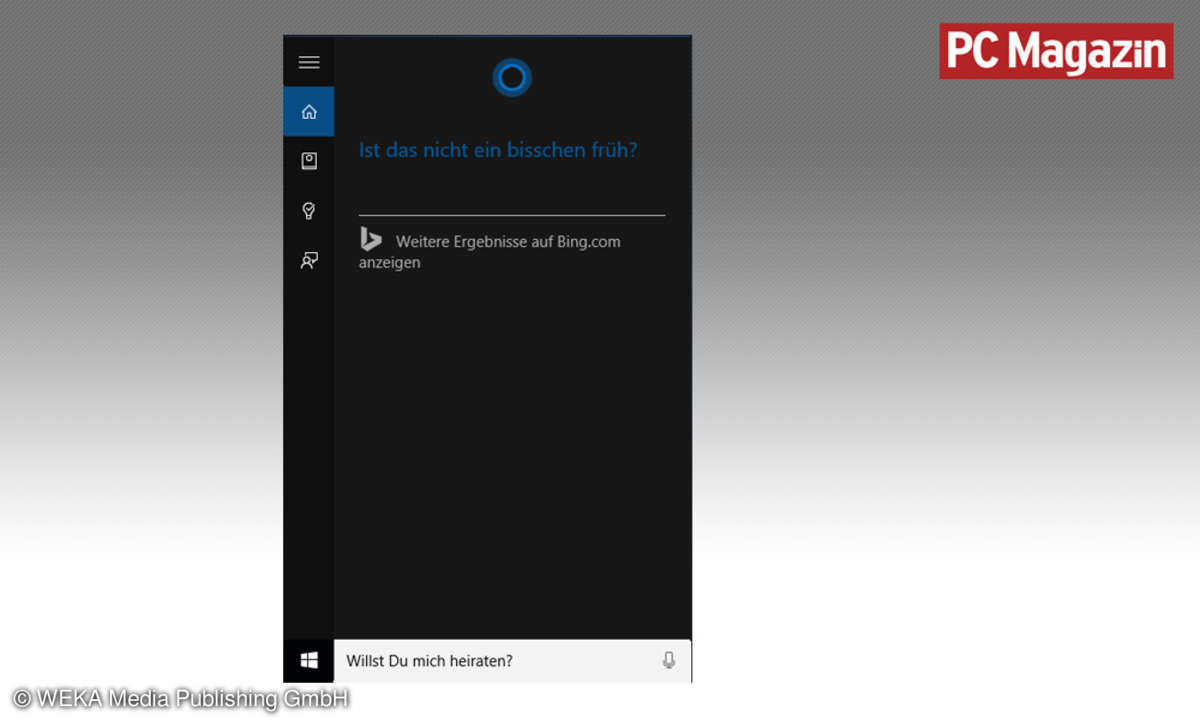Screen dimensions: 1200x720
Task: Open the Reminders lightbulb icon
Action: (309, 210)
